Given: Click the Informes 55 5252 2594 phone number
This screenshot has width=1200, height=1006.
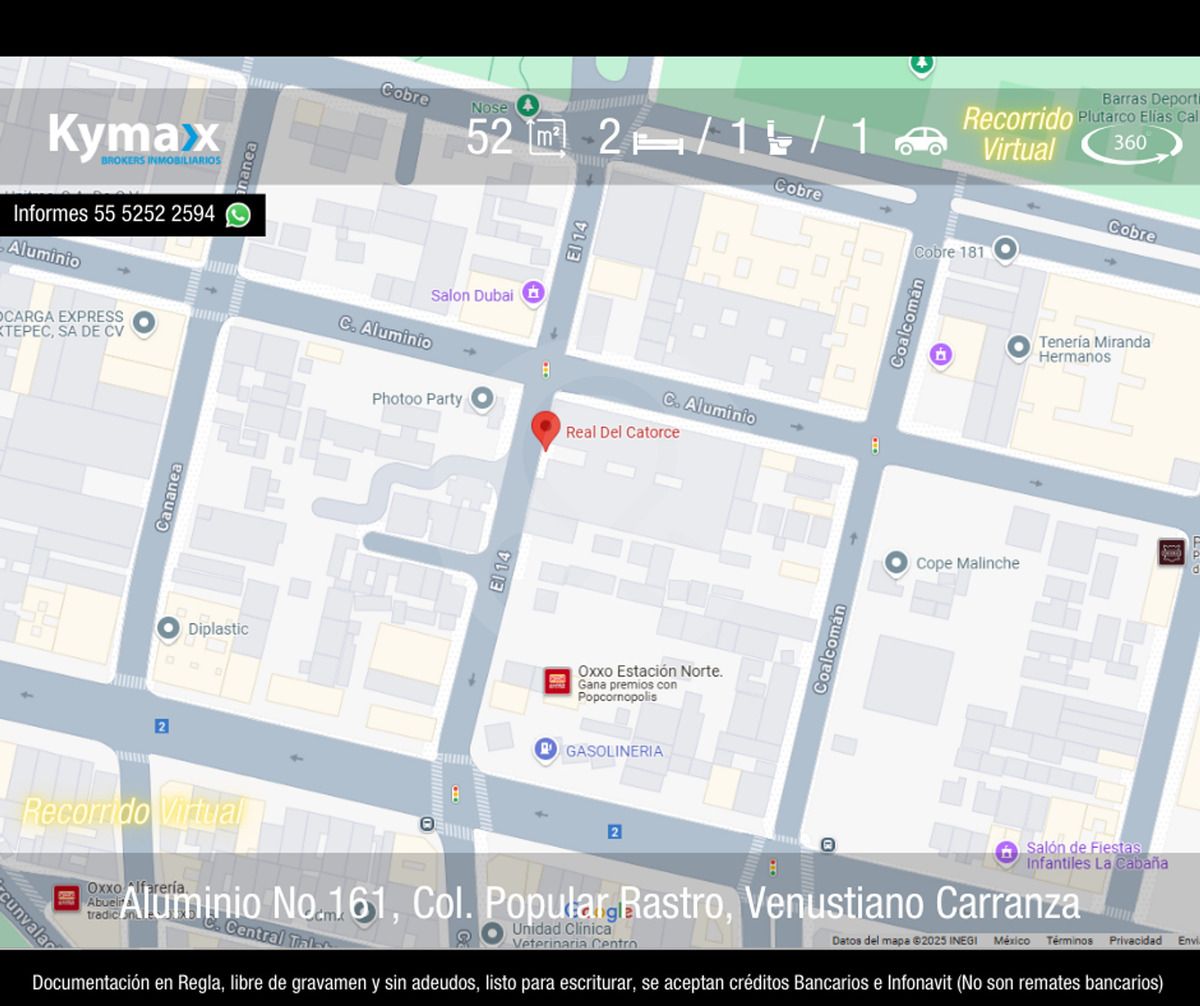Looking at the screenshot, I should (x=113, y=214).
